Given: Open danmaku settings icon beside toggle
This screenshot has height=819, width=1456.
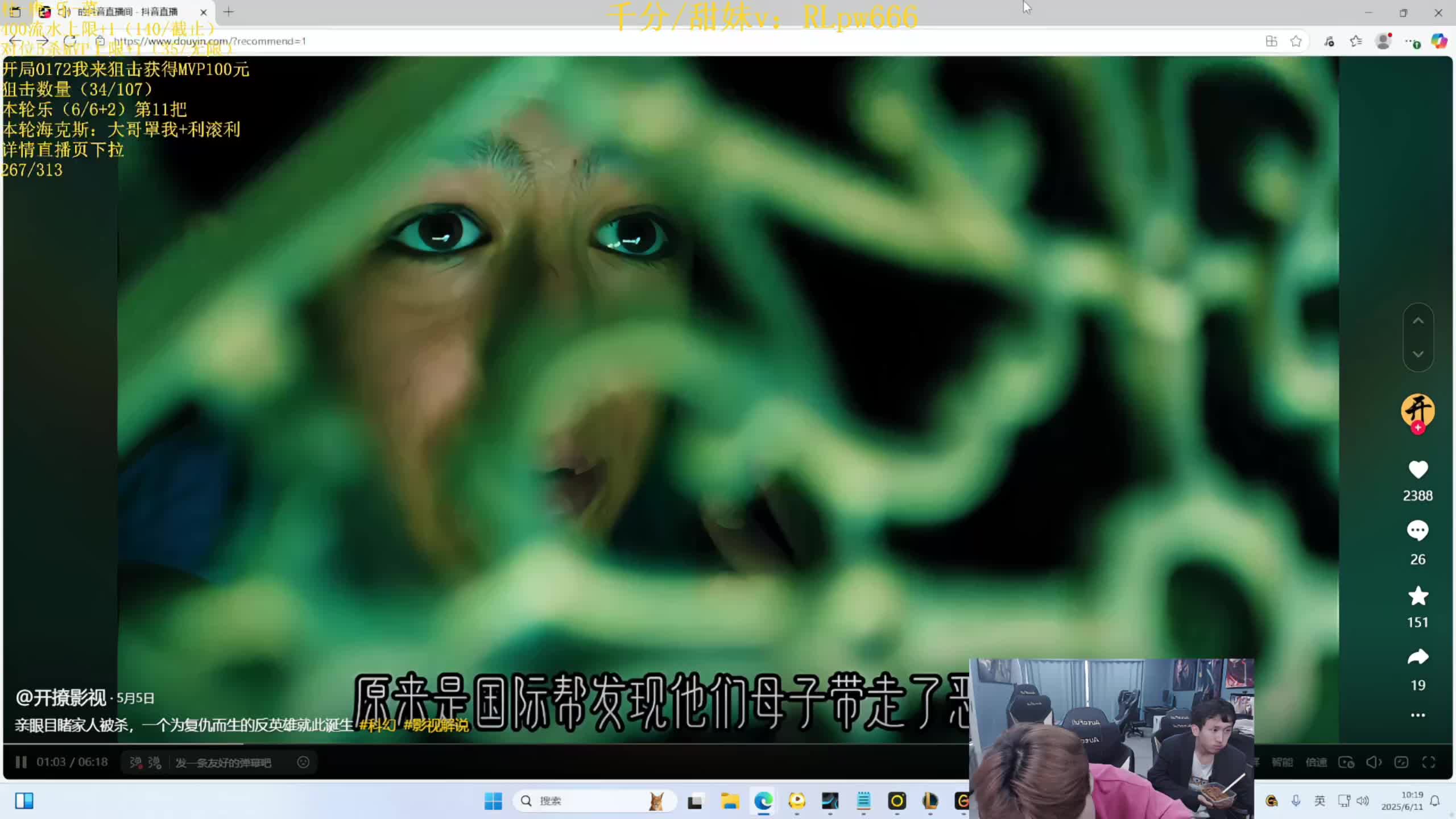Looking at the screenshot, I should point(155,762).
